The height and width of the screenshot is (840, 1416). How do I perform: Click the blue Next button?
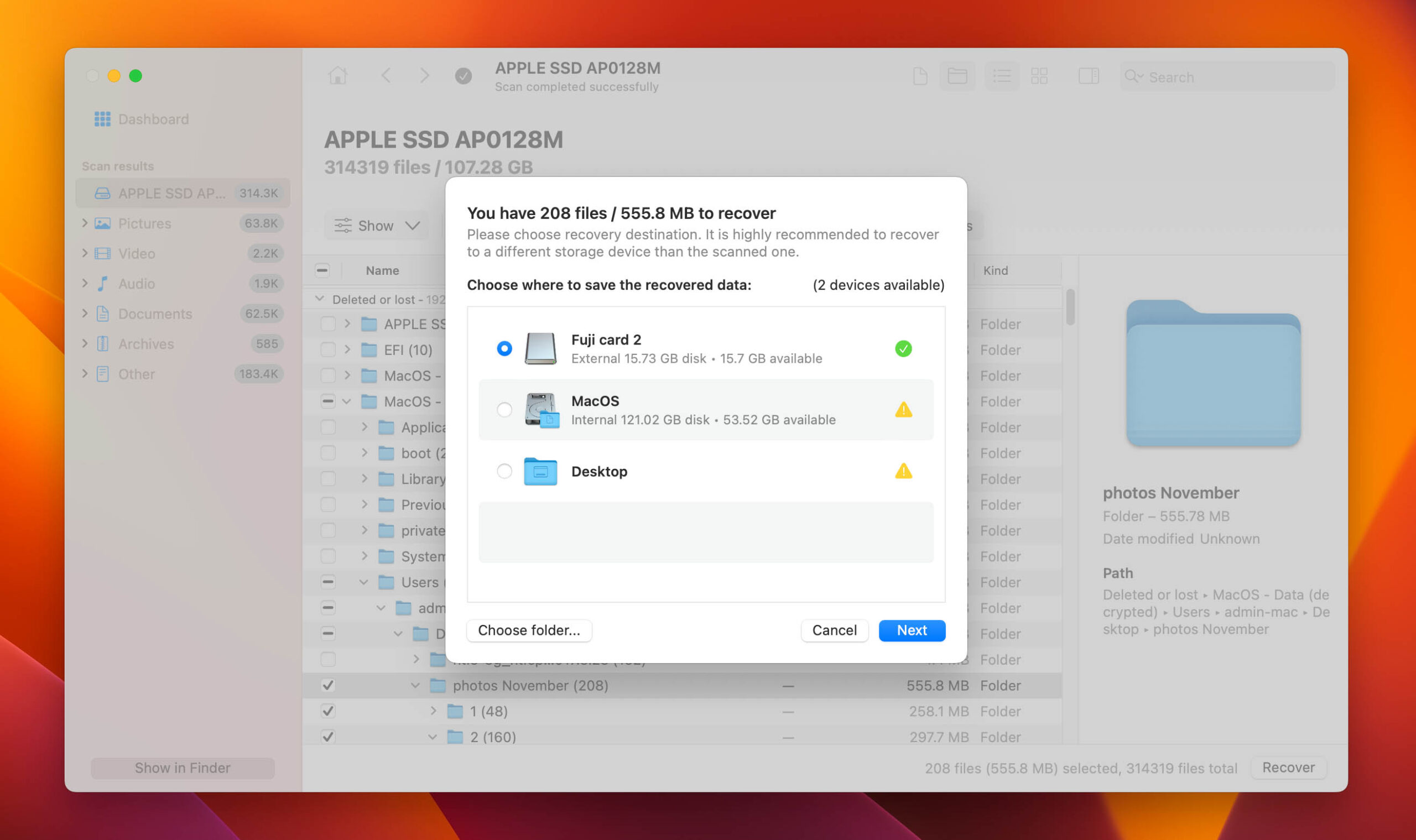[912, 630]
